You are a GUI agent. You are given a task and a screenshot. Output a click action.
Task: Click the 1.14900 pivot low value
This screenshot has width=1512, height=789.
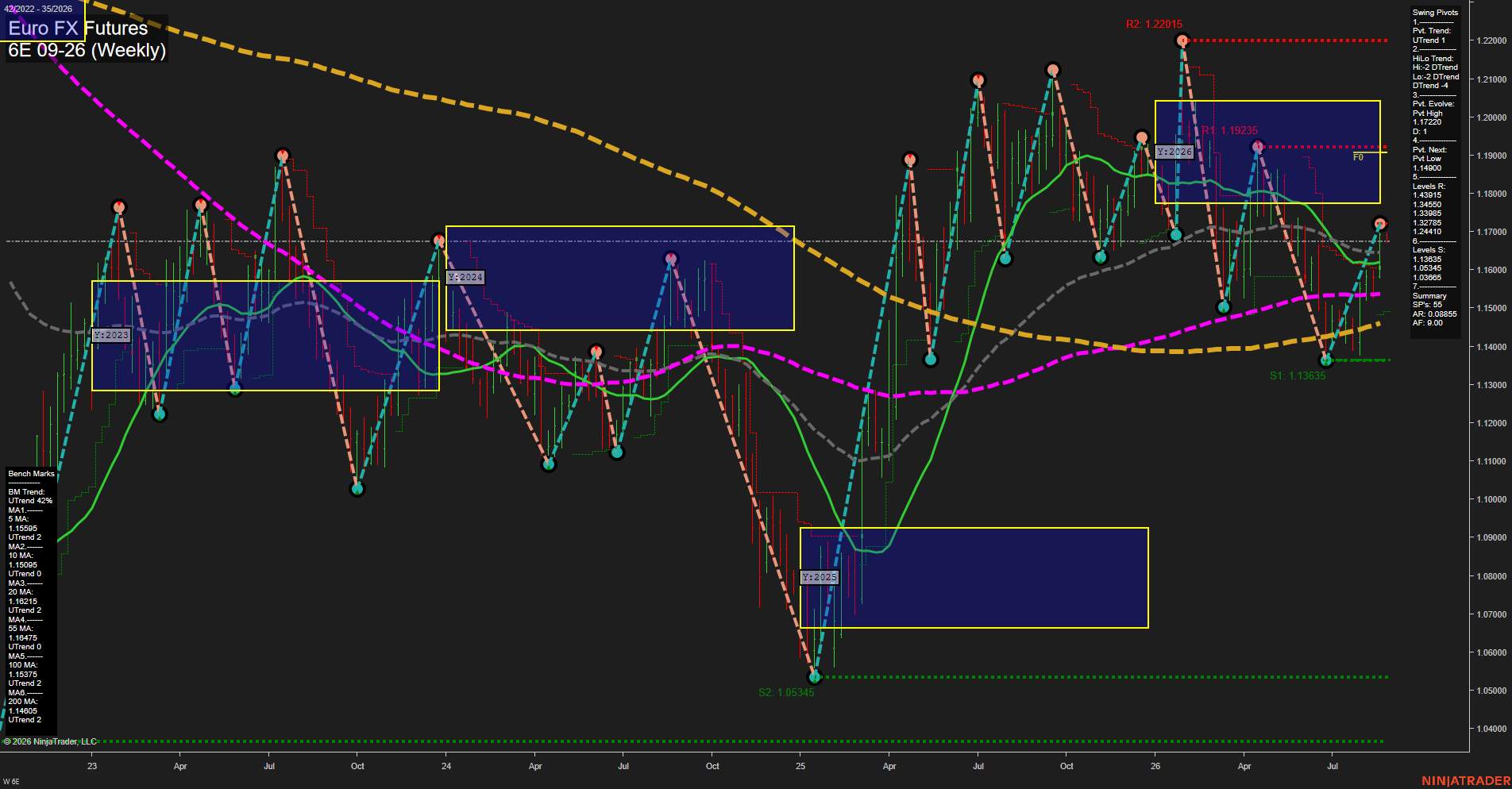[1427, 168]
